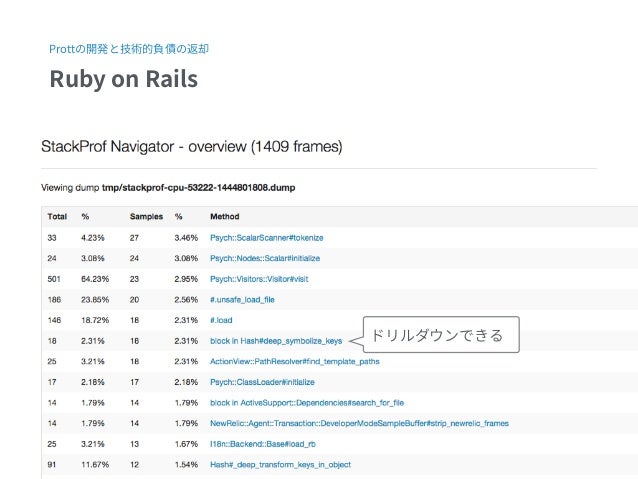Open ActiveSupport::Dependencies#search_for_file block link
The height and width of the screenshot is (479, 638).
coord(307,403)
